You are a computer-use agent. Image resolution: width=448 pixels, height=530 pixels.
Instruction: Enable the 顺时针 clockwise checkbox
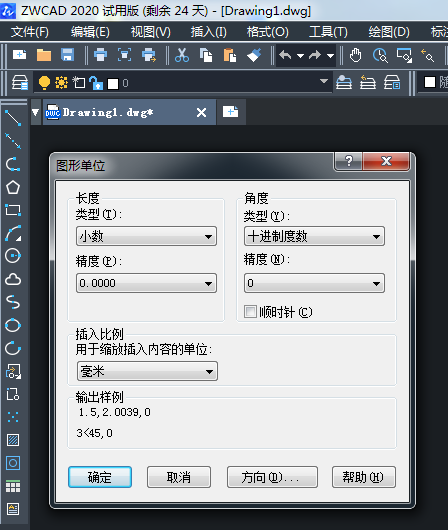250,312
